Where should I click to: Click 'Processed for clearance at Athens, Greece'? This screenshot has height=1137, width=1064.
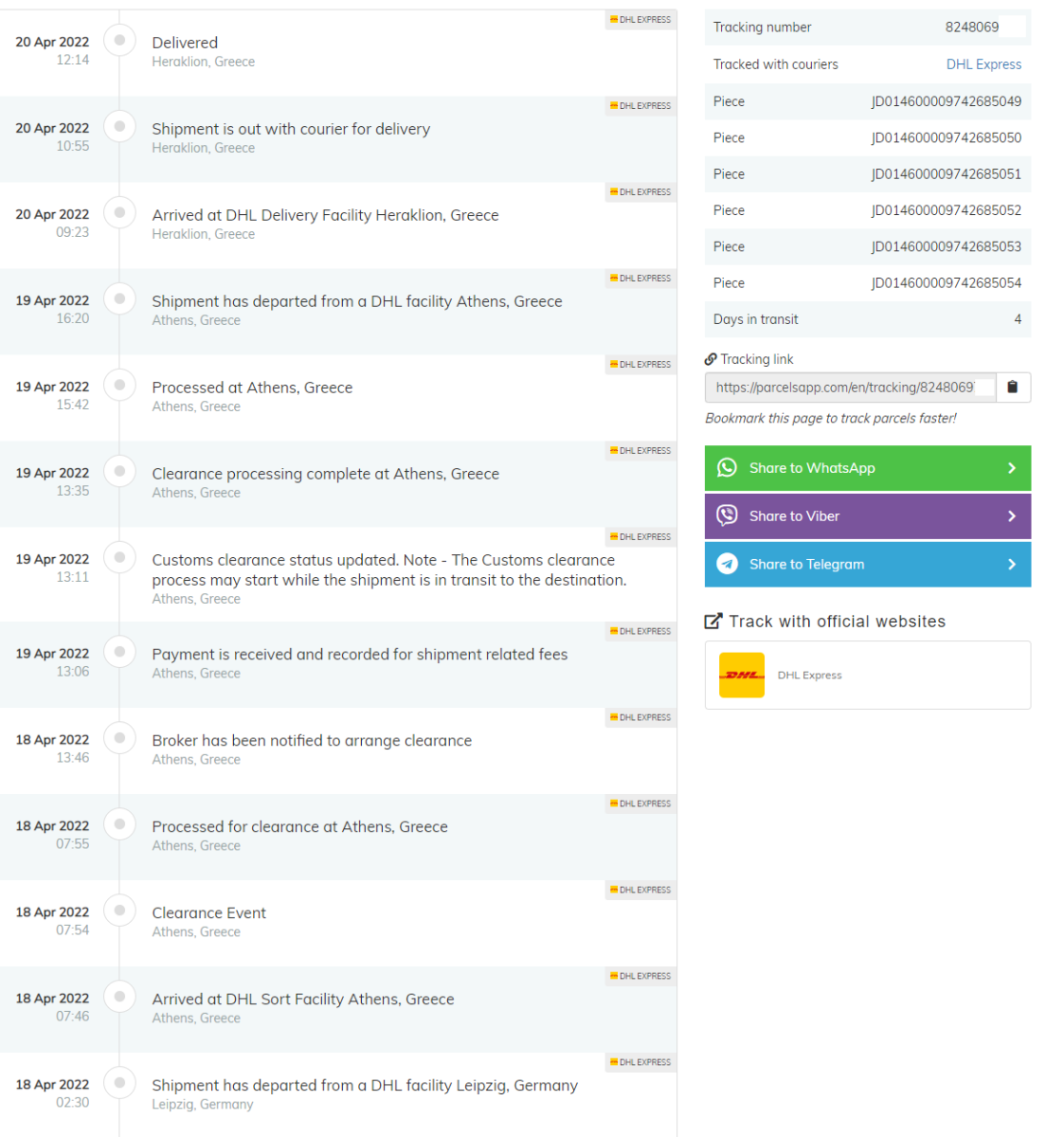[x=299, y=827]
